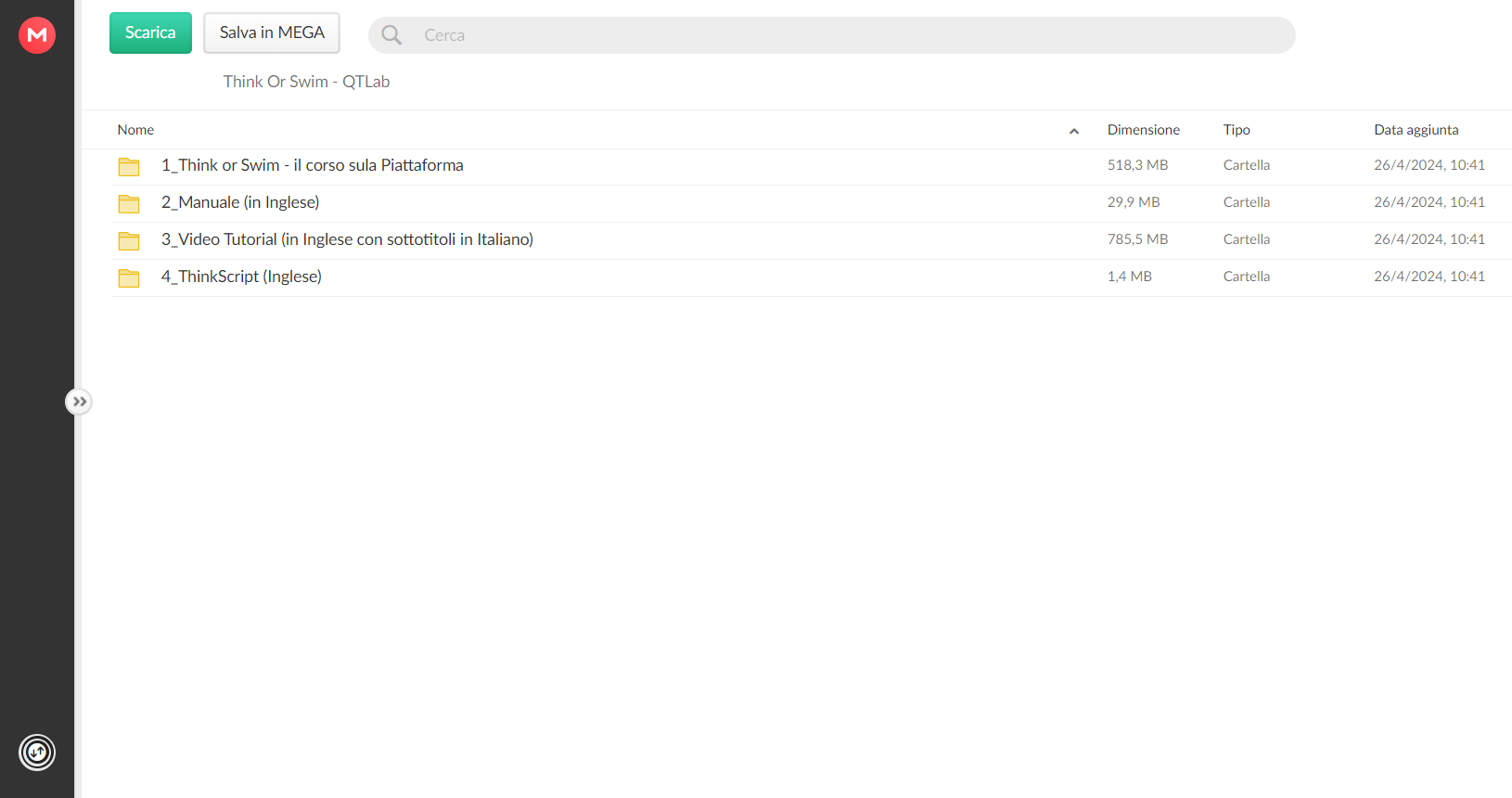
Task: Click the 518,3 MB size value
Action: (1137, 165)
